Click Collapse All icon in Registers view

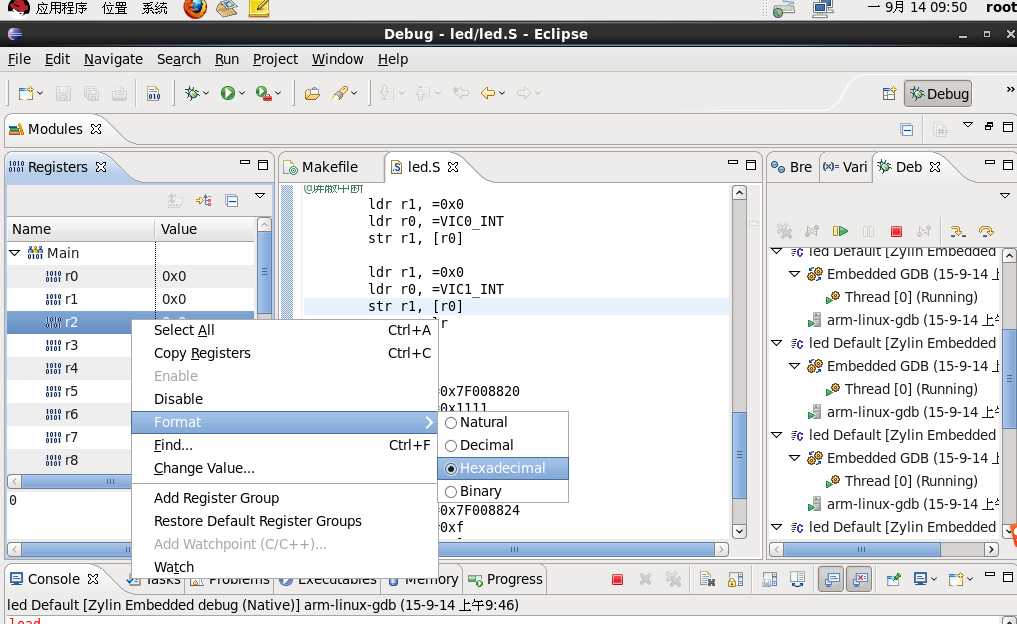pos(232,200)
